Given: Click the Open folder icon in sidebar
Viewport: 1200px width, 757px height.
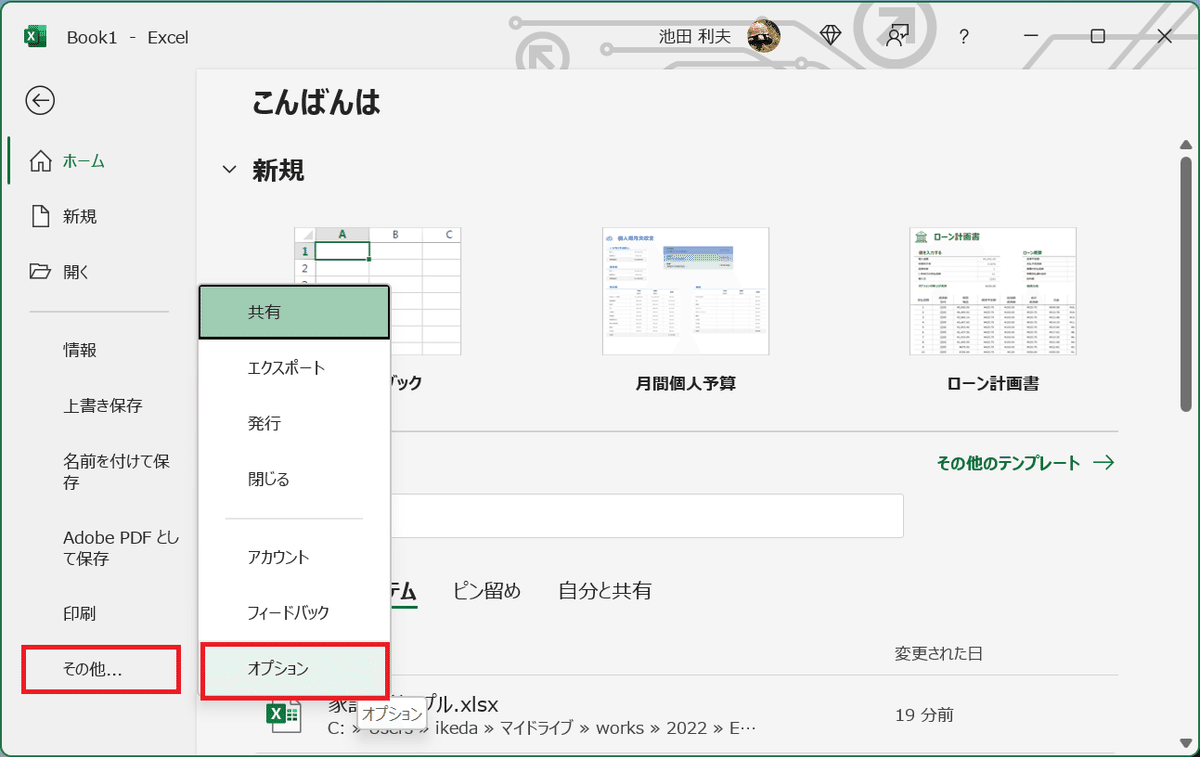Looking at the screenshot, I should tap(40, 271).
